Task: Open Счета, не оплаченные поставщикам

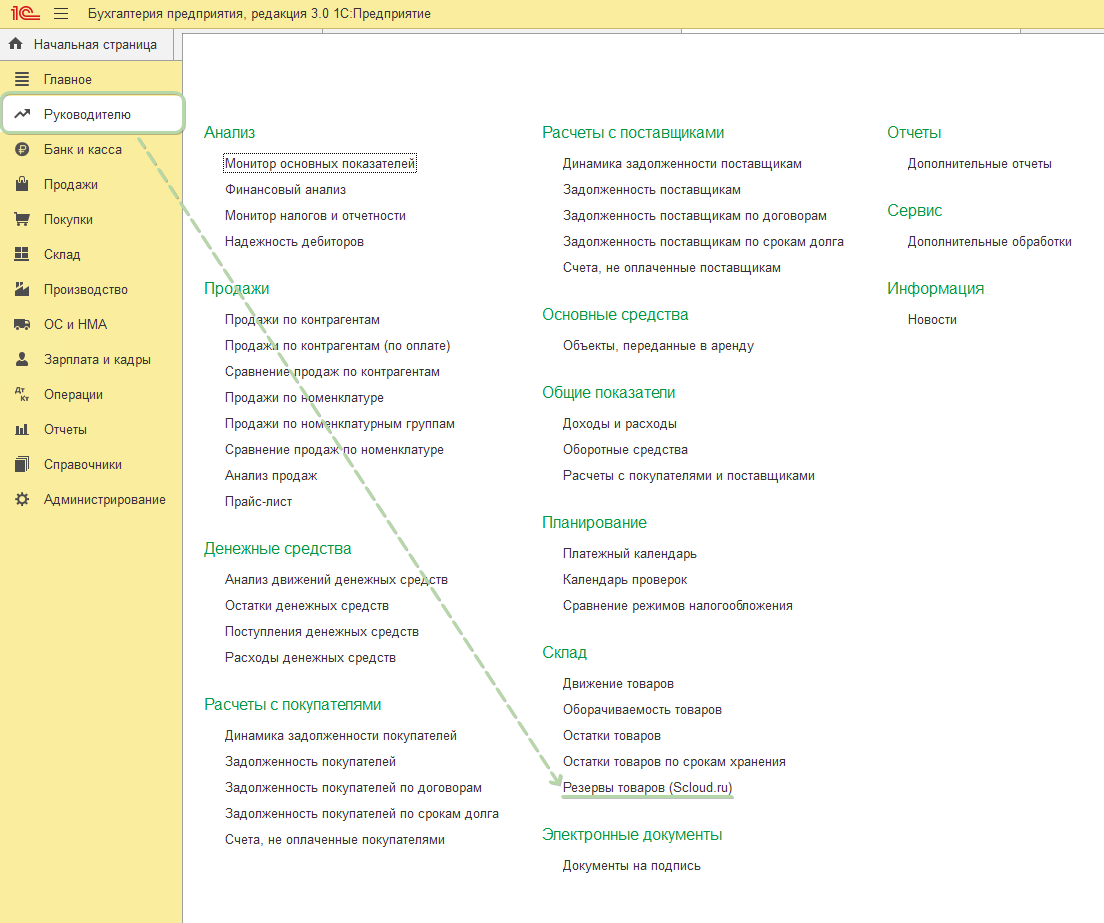Action: pyautogui.click(x=672, y=268)
